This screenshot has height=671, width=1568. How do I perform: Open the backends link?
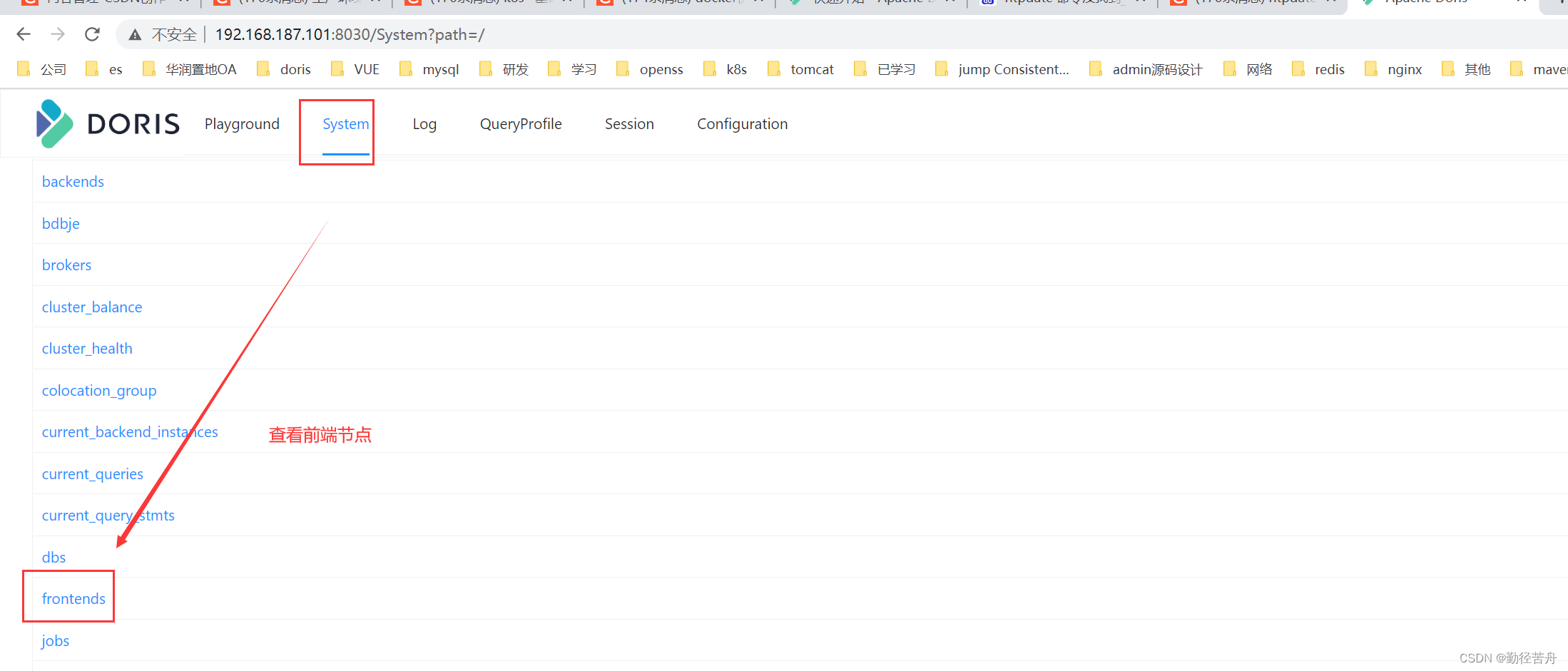pyautogui.click(x=73, y=182)
